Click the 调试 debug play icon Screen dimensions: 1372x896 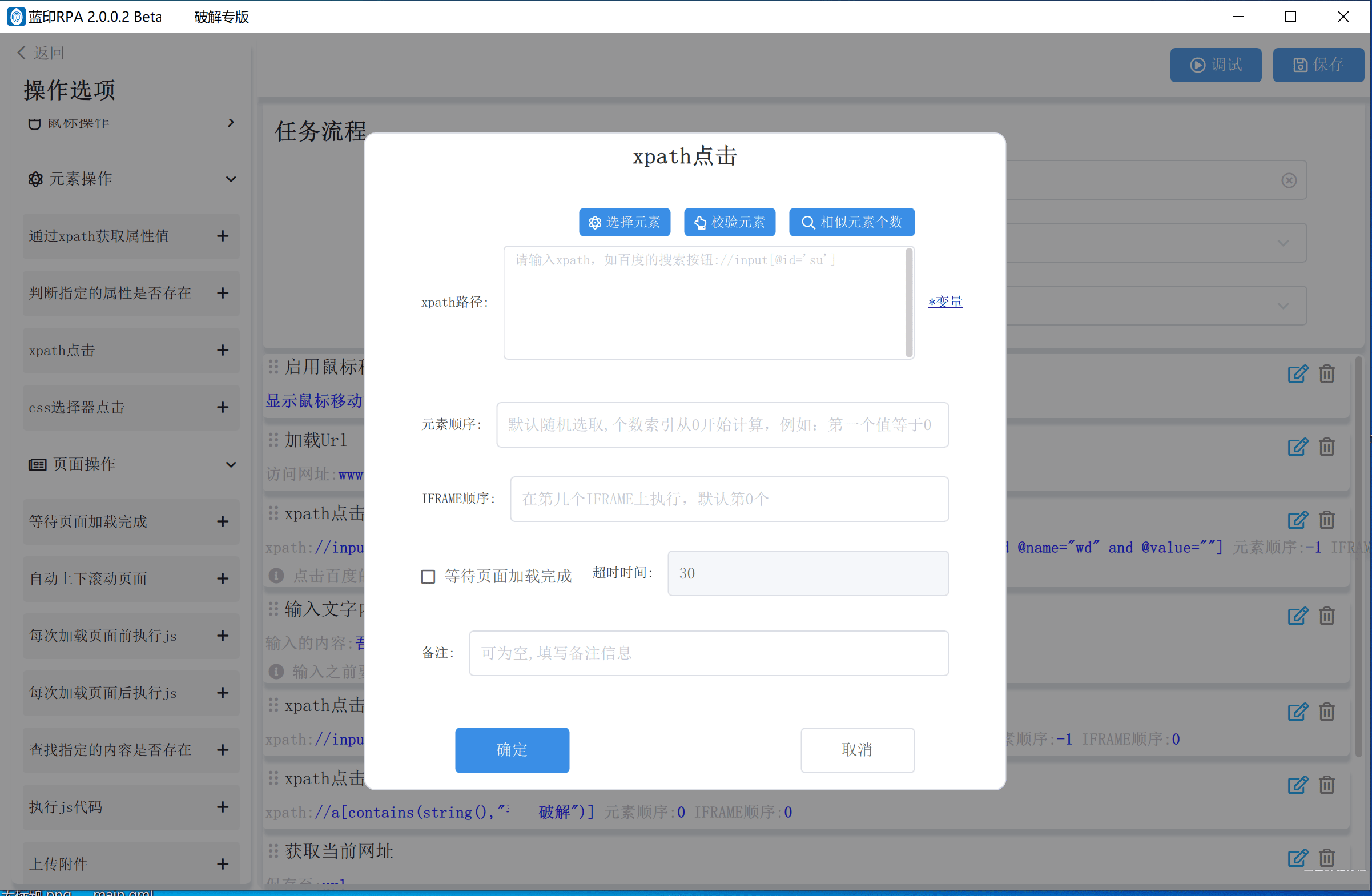pyautogui.click(x=1198, y=65)
